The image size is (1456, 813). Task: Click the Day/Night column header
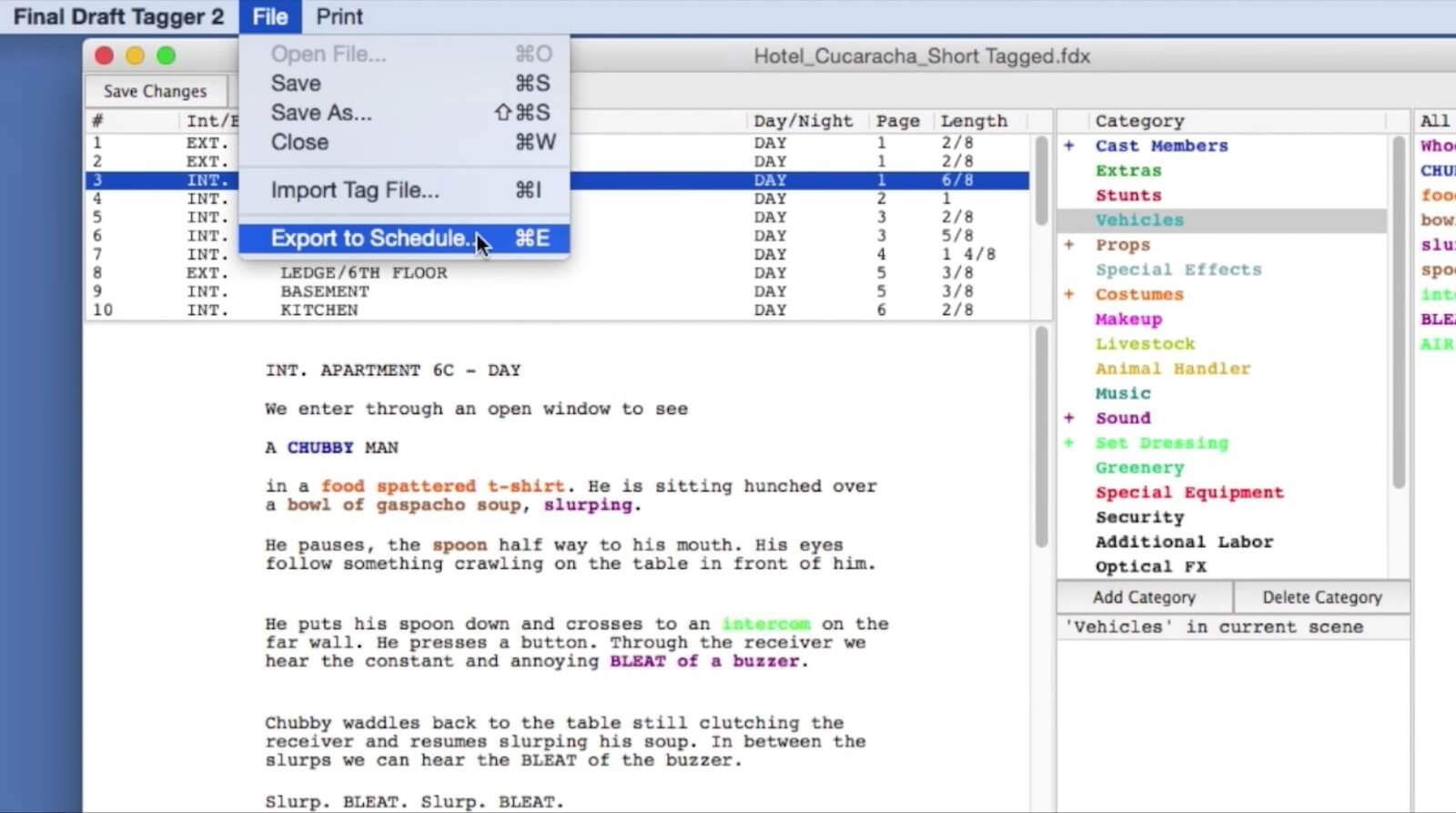pos(803,120)
